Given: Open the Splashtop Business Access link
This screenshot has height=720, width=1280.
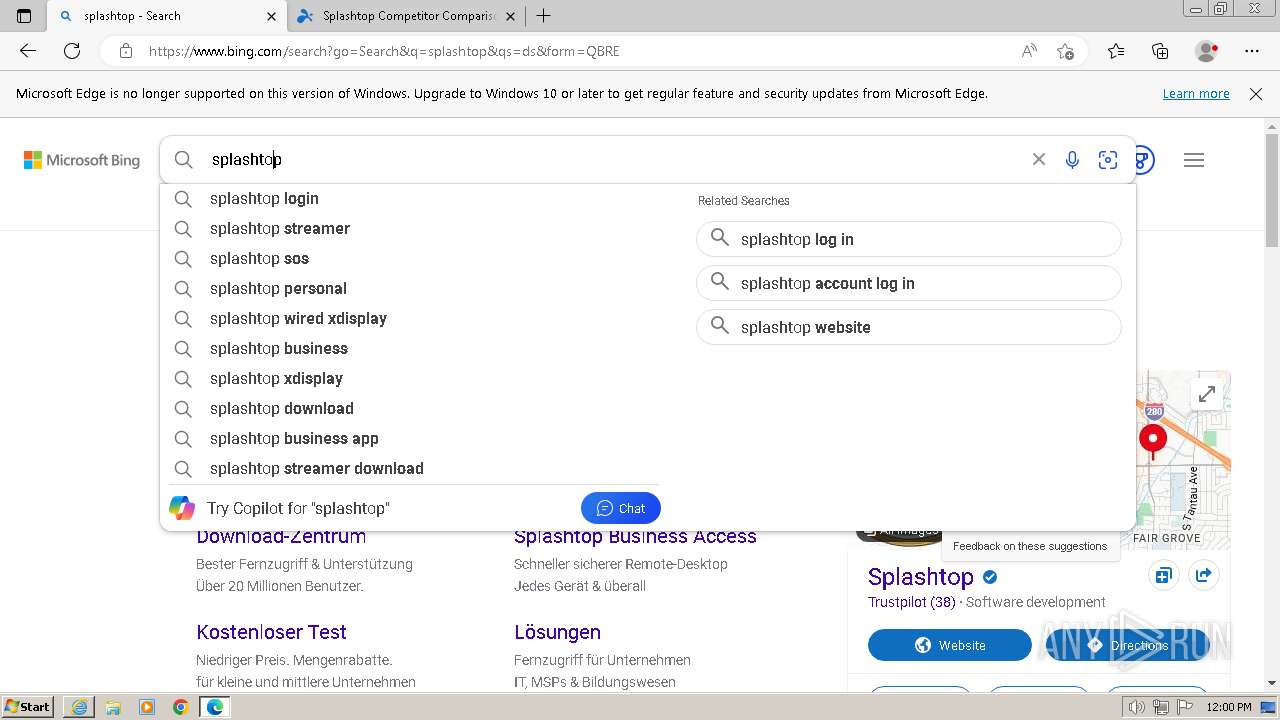Looking at the screenshot, I should (635, 536).
